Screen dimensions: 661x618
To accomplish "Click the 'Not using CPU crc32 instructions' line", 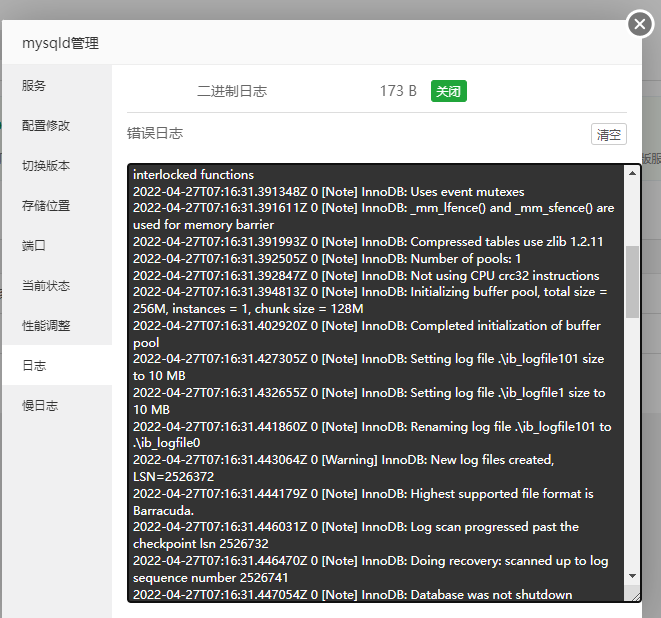I will [366, 276].
